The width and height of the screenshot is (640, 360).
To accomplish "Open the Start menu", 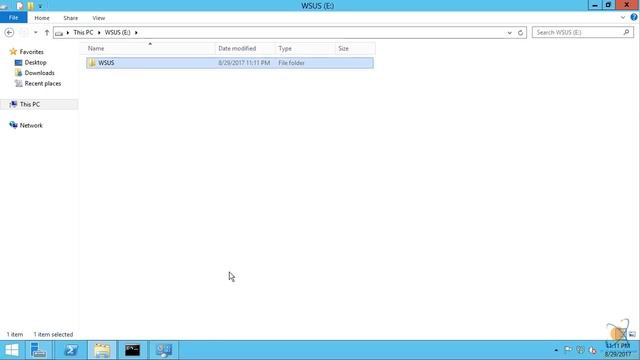I will click(12, 350).
